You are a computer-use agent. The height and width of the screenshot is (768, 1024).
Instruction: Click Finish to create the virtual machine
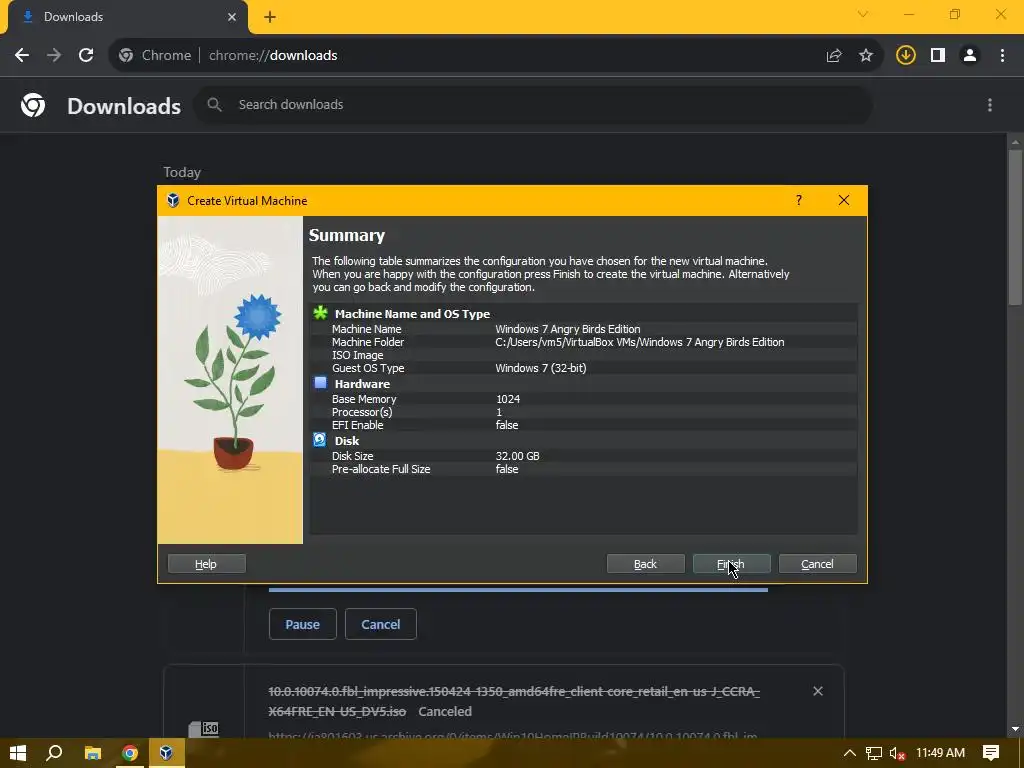tap(731, 564)
